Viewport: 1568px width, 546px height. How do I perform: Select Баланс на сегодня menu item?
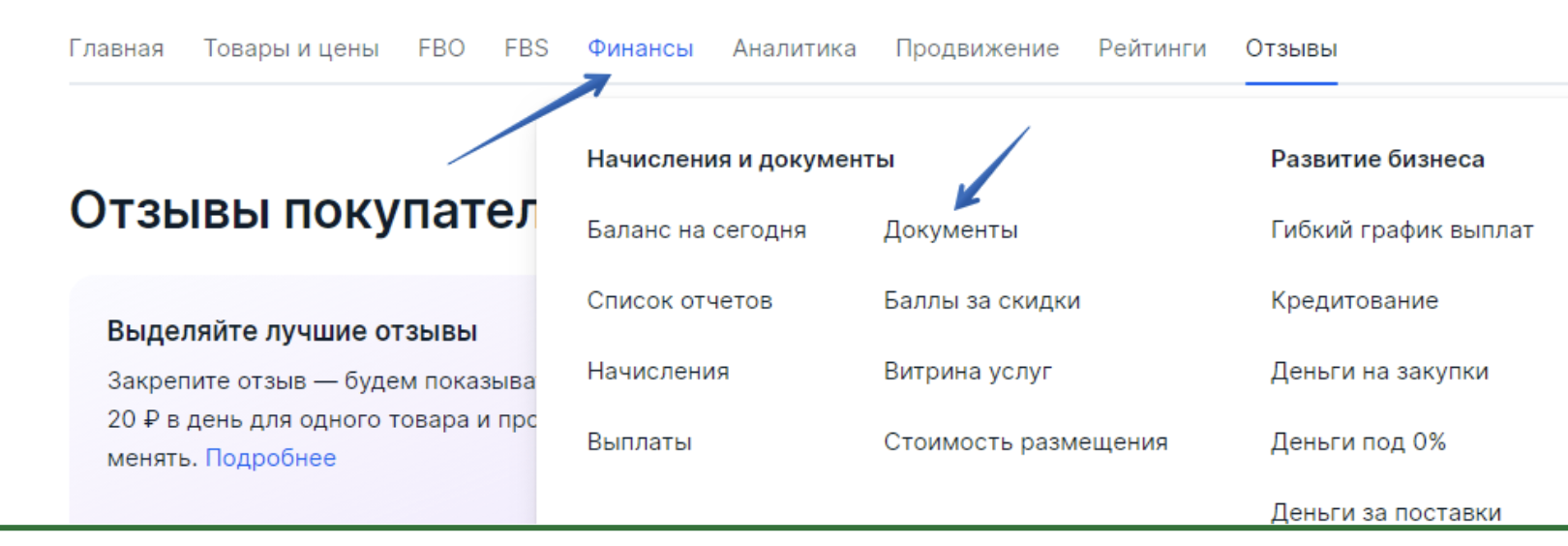click(x=696, y=230)
